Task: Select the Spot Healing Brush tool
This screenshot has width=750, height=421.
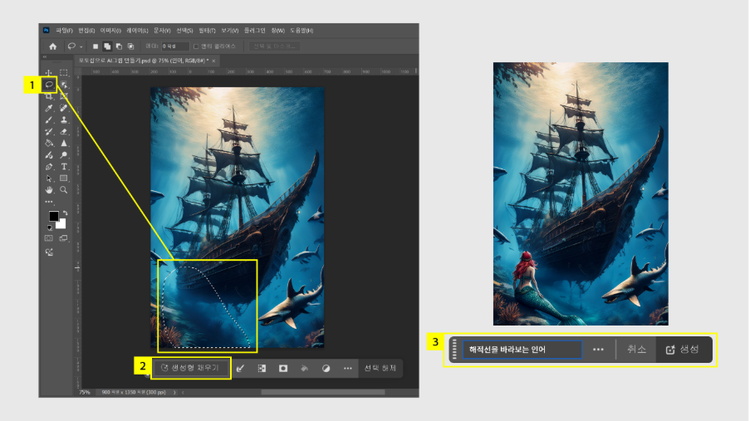Action: pos(64,108)
